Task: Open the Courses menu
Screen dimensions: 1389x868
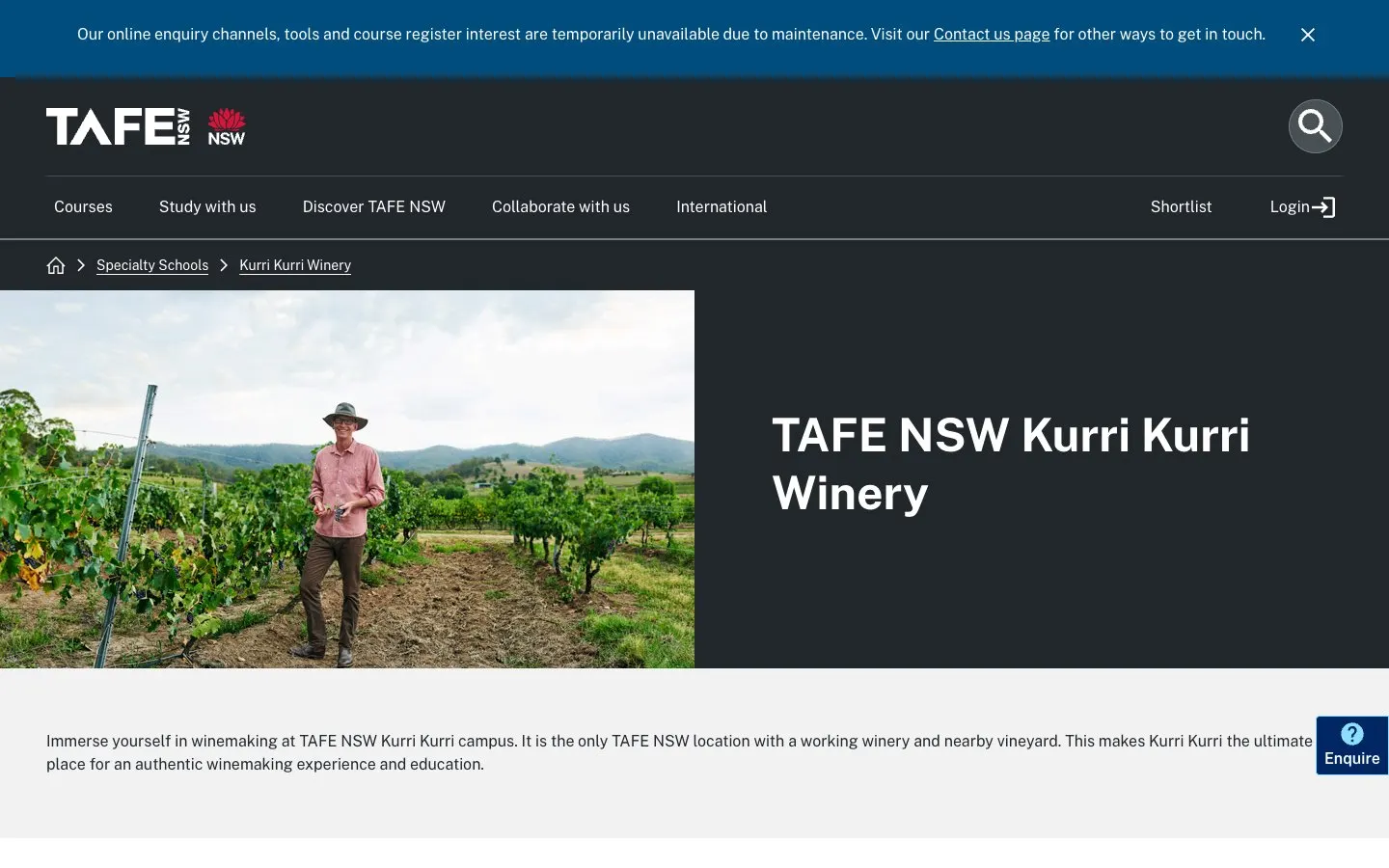Action: tap(83, 207)
